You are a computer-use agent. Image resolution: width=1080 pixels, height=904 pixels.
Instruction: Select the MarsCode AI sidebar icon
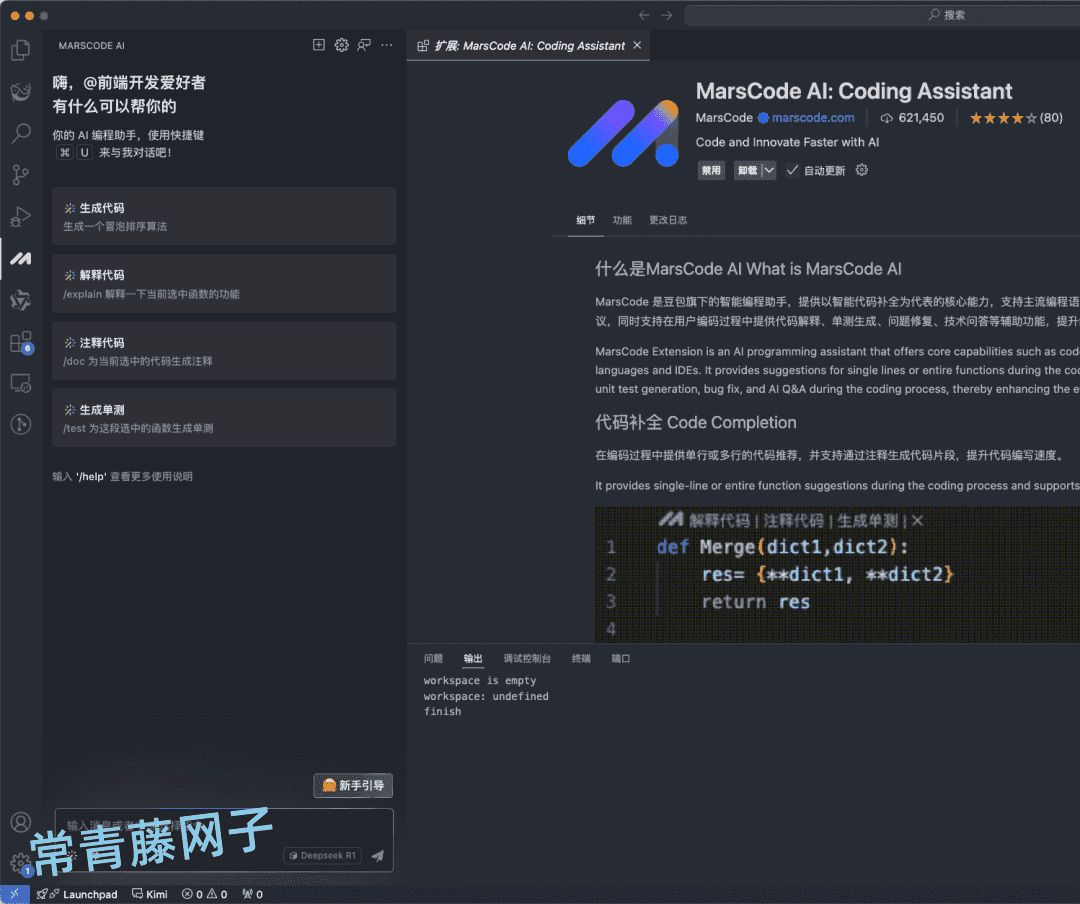tap(21, 258)
